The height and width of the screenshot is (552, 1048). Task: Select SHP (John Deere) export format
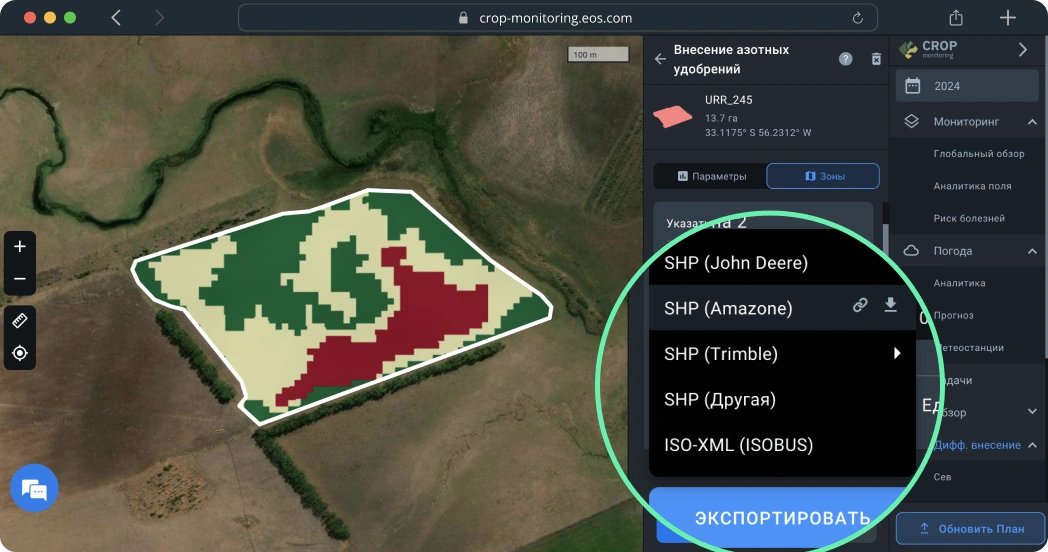(x=736, y=263)
